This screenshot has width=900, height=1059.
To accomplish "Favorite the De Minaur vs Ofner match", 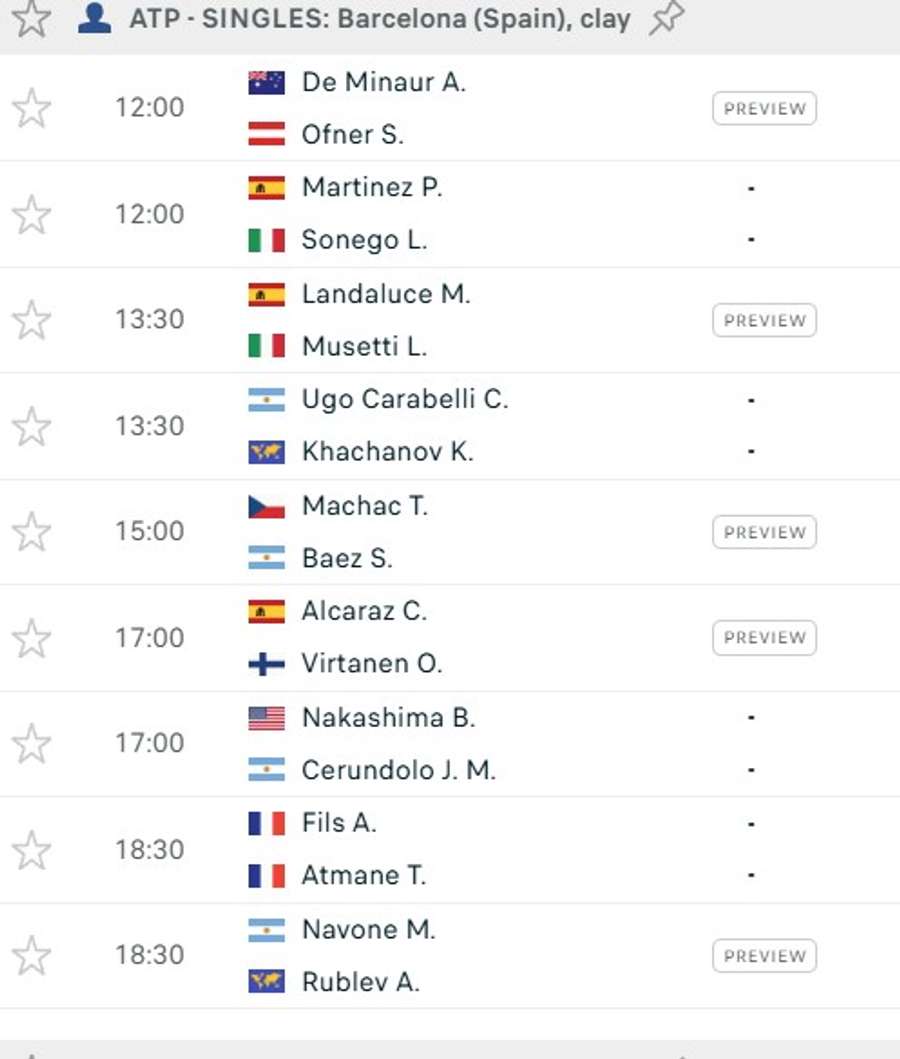I will (x=32, y=108).
